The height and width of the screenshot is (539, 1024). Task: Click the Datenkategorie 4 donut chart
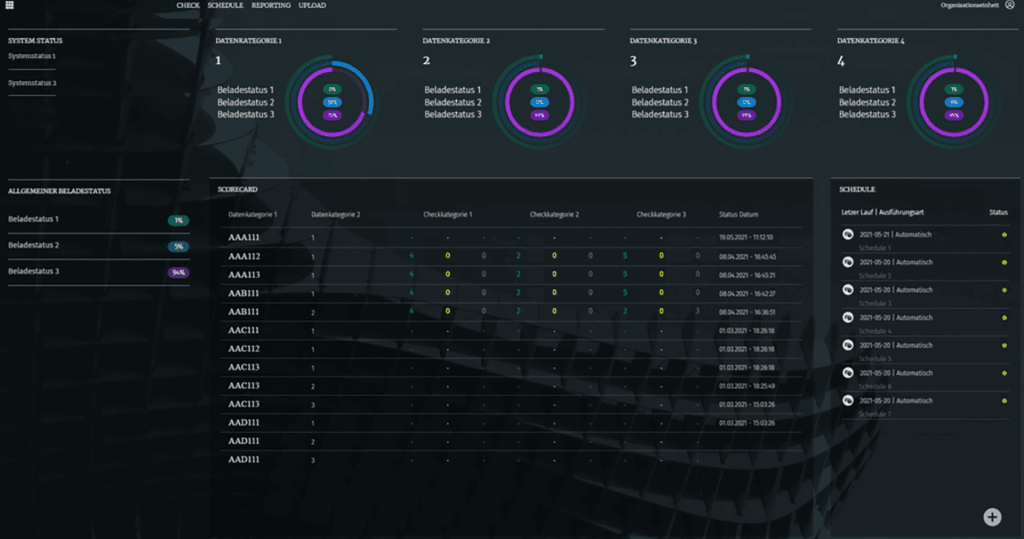pos(953,102)
